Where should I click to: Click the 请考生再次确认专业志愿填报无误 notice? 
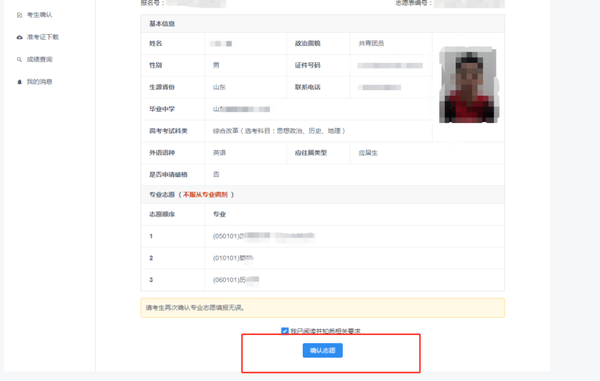coord(323,308)
